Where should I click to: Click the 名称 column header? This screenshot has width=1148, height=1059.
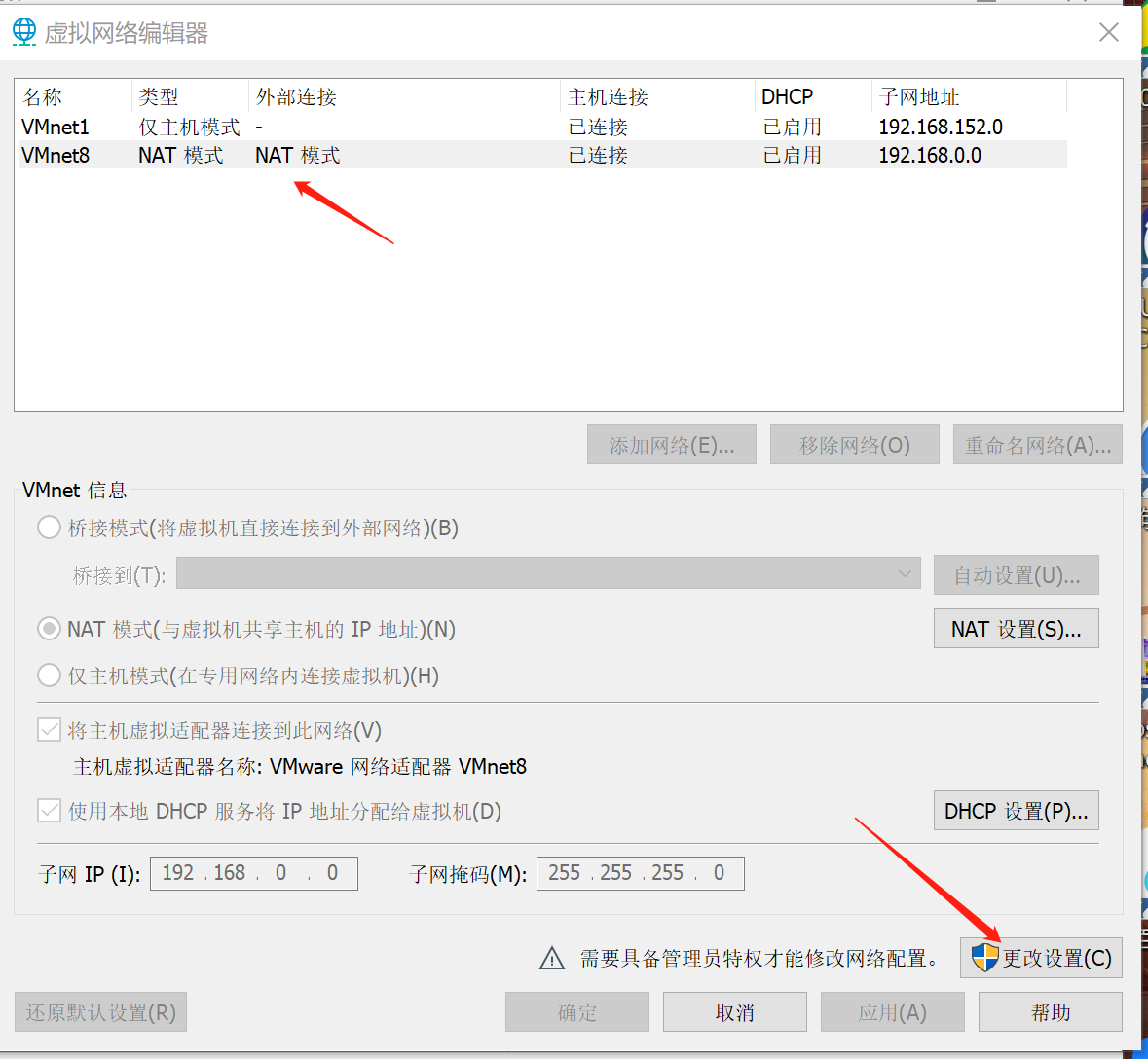73,96
